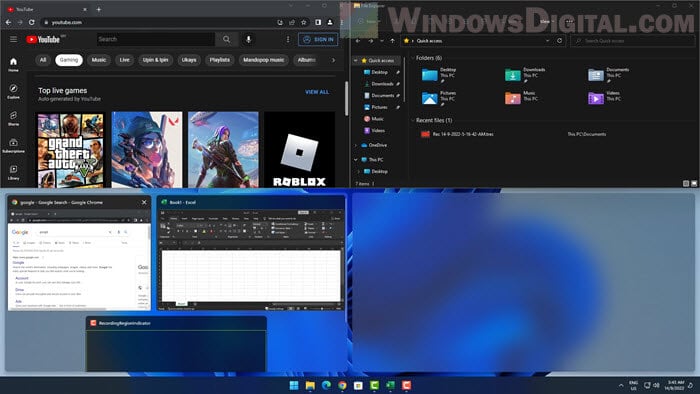Screen dimensions: 700x394
Task: Open the Grand Theft Auto V thumbnail
Action: tap(71, 150)
